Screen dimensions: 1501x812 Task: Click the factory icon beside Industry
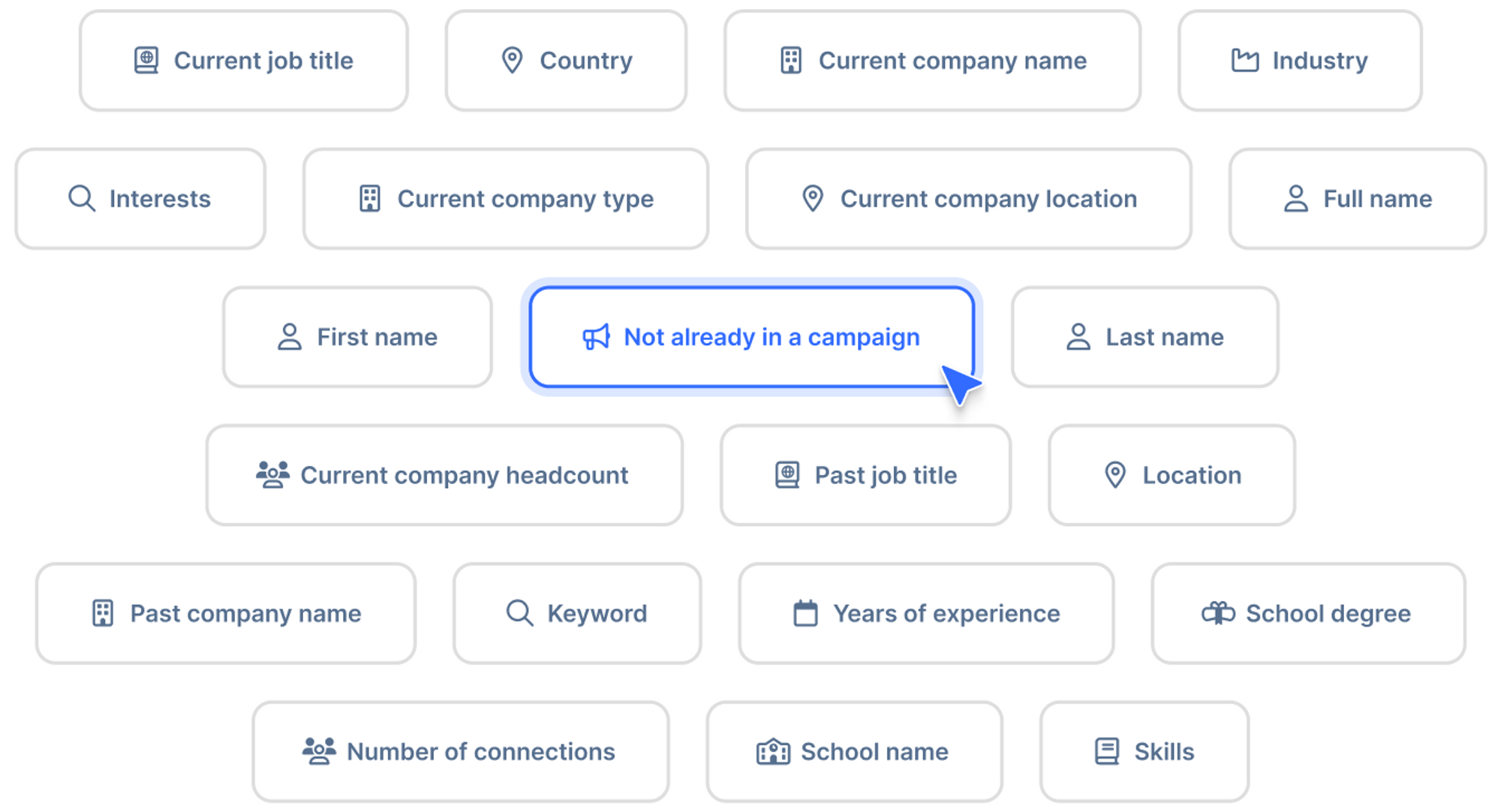click(1245, 61)
